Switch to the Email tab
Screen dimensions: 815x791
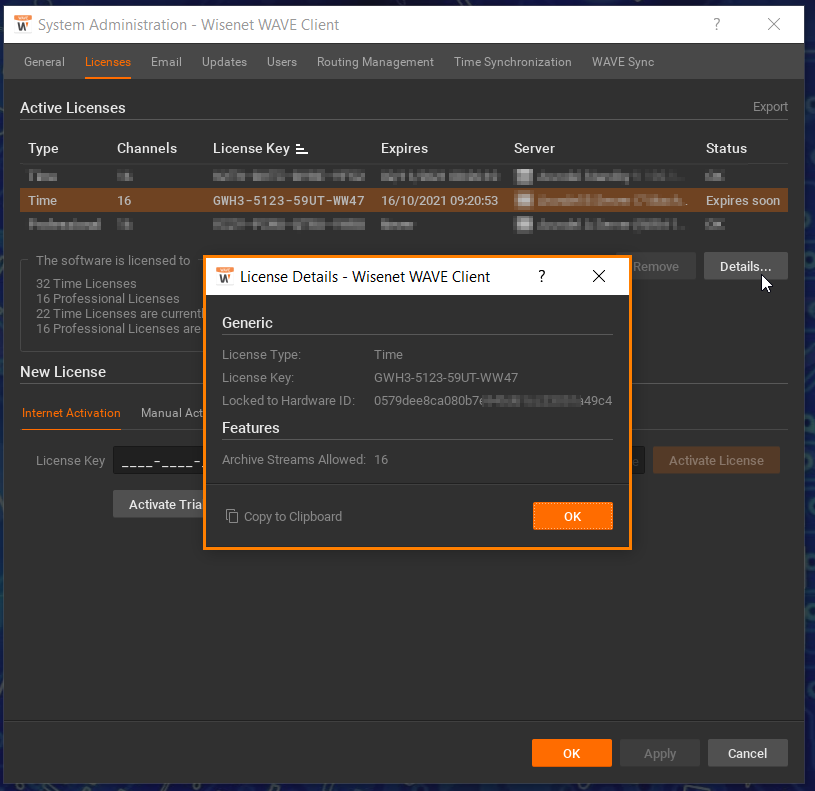166,61
